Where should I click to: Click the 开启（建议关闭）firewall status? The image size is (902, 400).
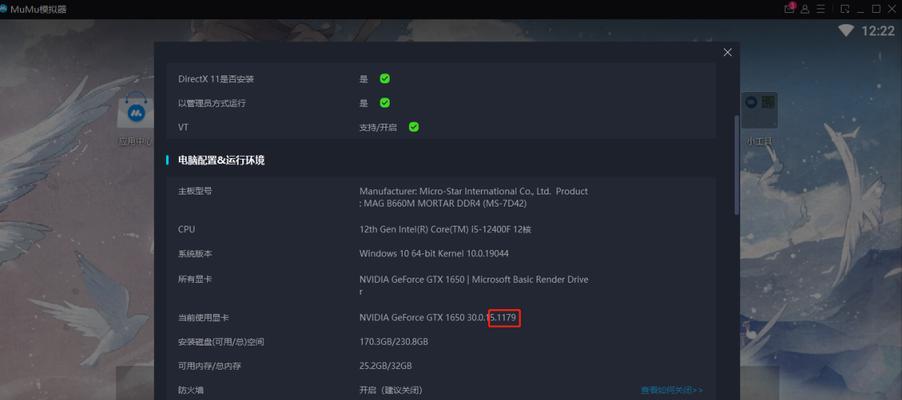click(x=391, y=390)
